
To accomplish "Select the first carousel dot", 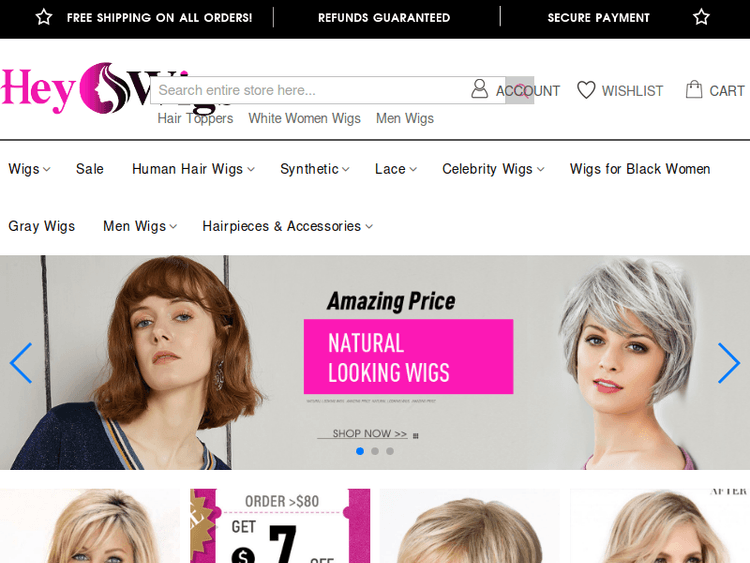I will [360, 451].
